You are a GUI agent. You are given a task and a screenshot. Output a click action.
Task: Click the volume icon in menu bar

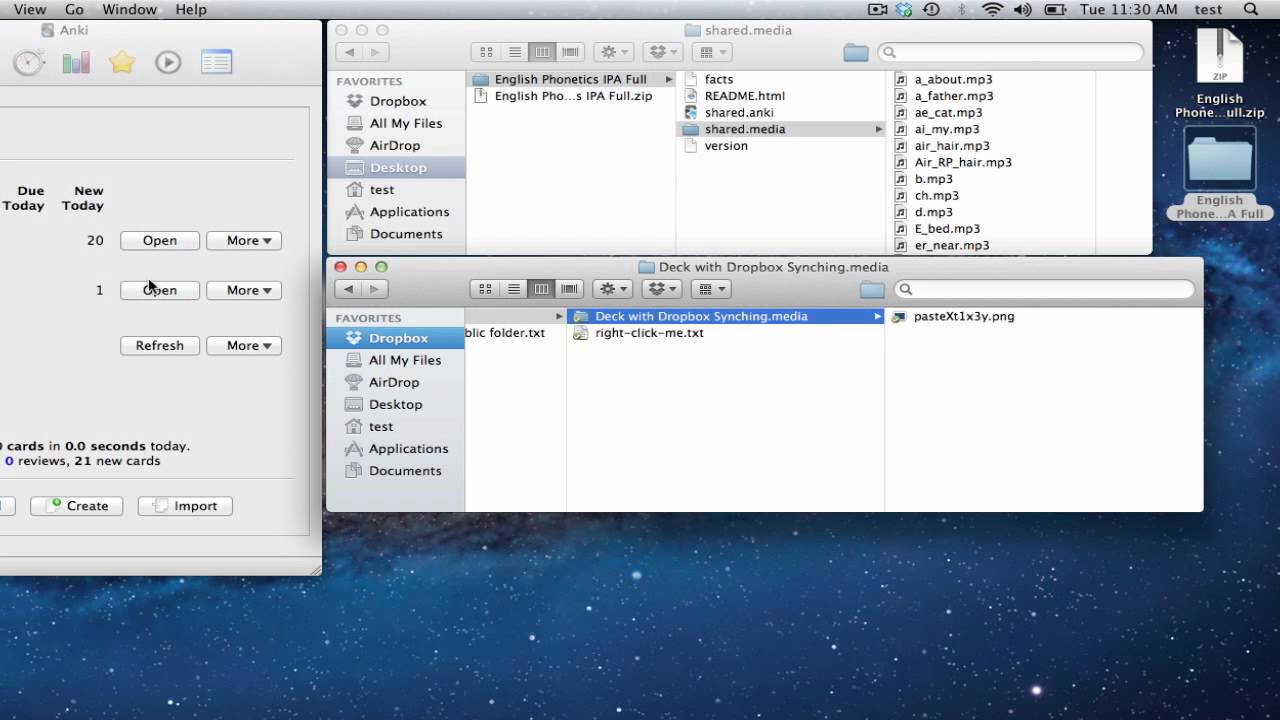point(1022,9)
